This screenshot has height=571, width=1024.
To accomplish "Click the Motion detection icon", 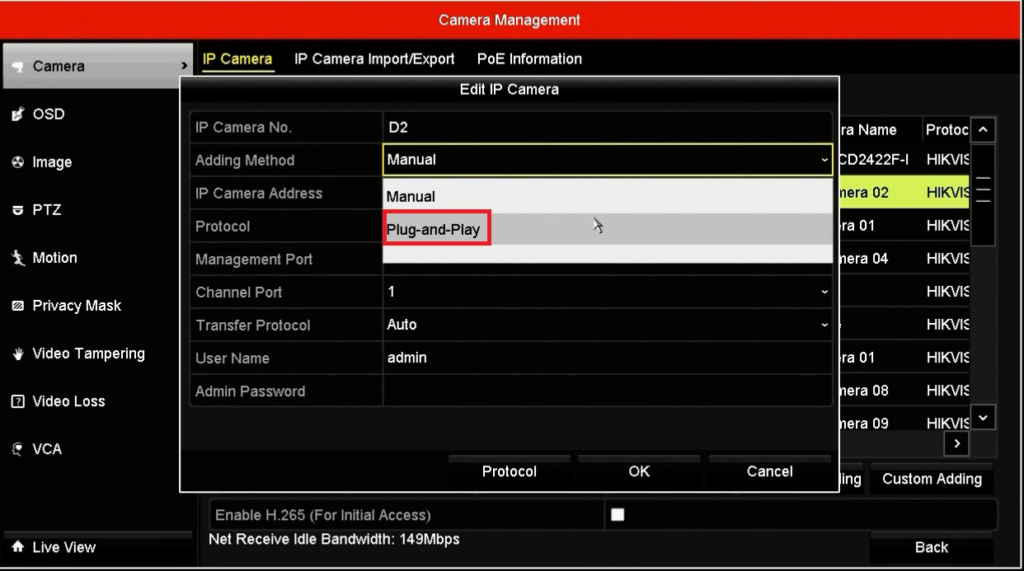I will click(x=18, y=258).
